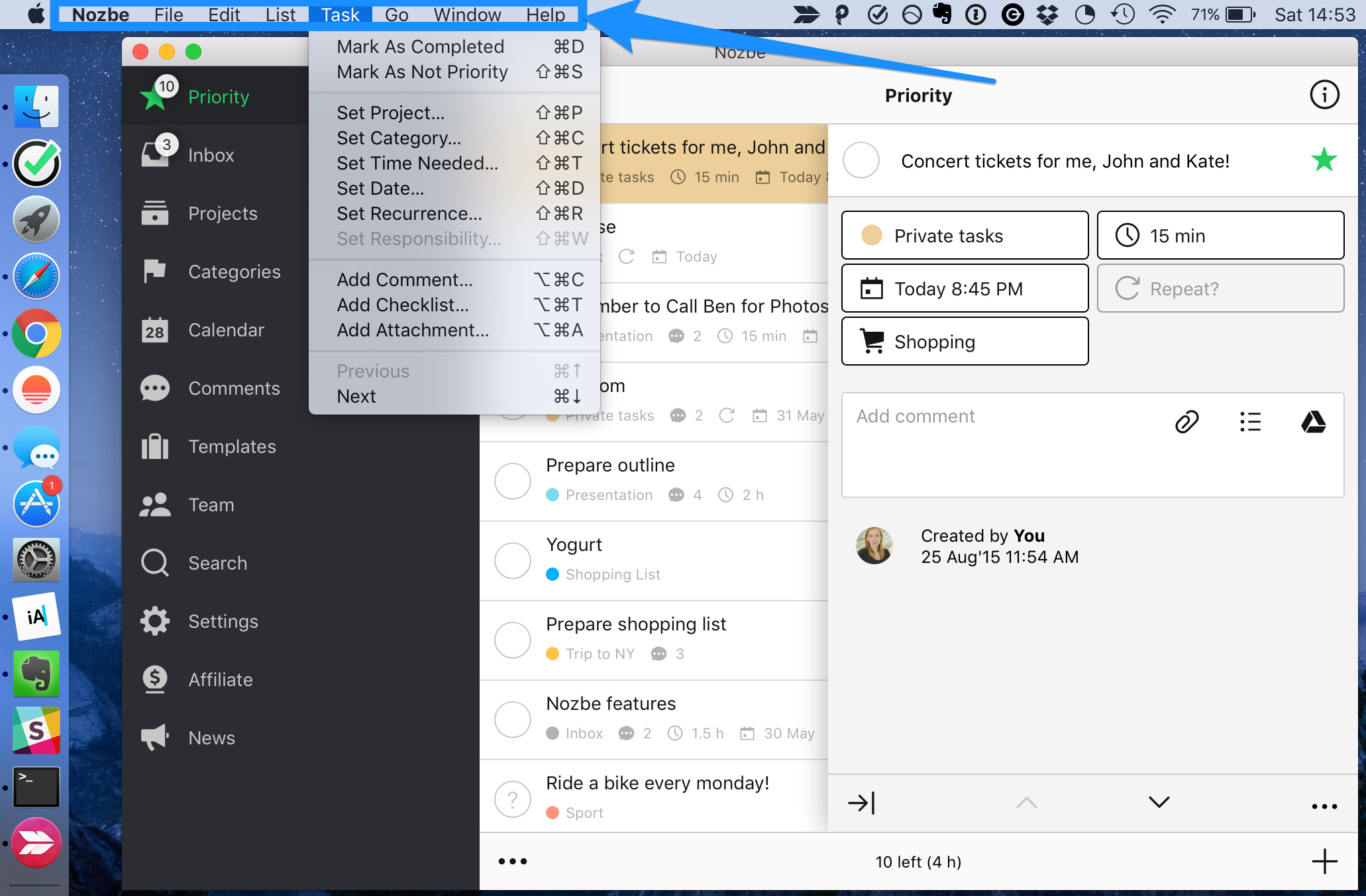Click the Ride a bike task circle
This screenshot has width=1366, height=896.
click(x=513, y=799)
